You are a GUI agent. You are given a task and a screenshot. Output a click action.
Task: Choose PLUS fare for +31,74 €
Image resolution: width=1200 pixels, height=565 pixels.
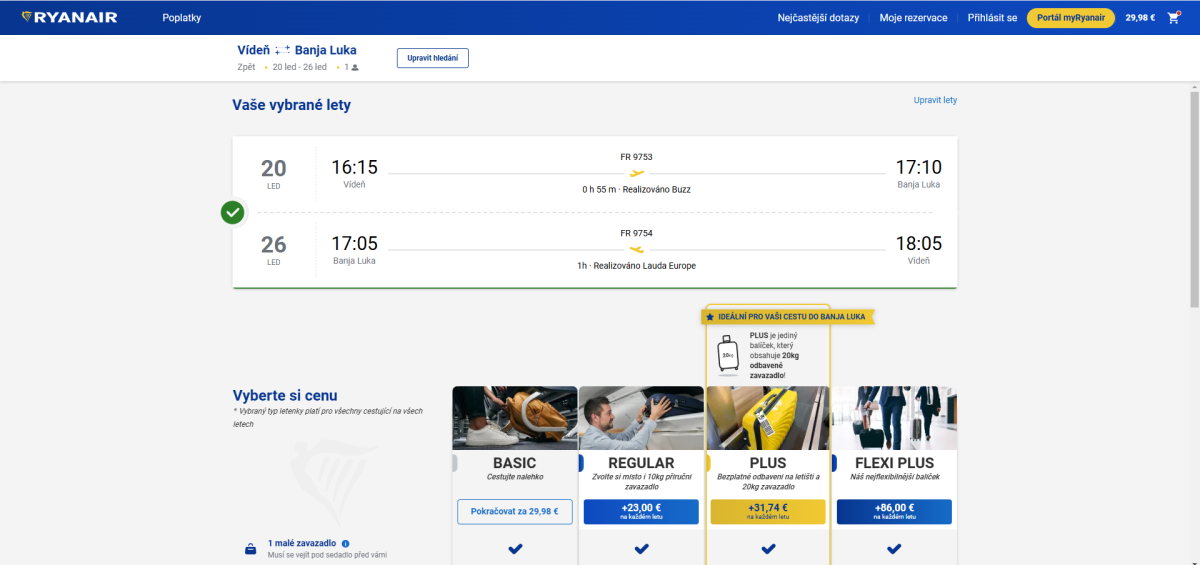(767, 512)
